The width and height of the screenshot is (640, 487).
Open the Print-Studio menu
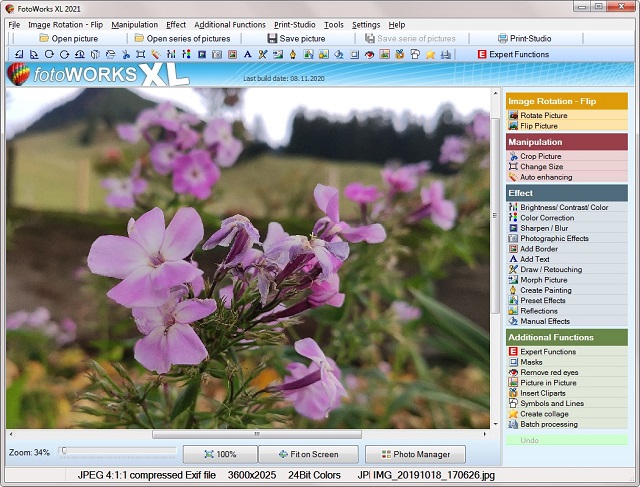(x=295, y=24)
